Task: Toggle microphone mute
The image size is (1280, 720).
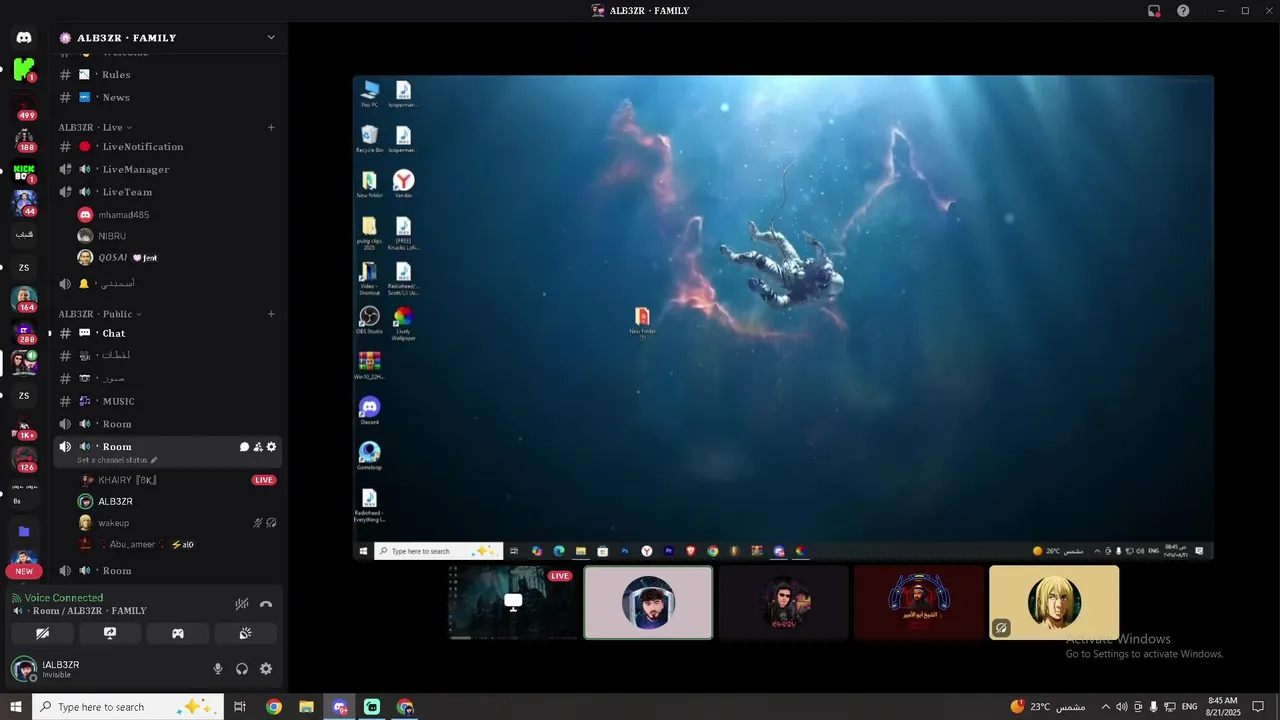Action: point(218,669)
